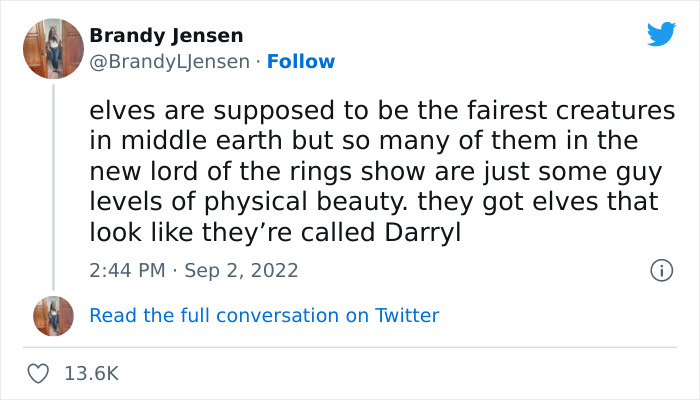The width and height of the screenshot is (700, 400).
Task: Follow Brandy Jensen
Action: click(304, 61)
